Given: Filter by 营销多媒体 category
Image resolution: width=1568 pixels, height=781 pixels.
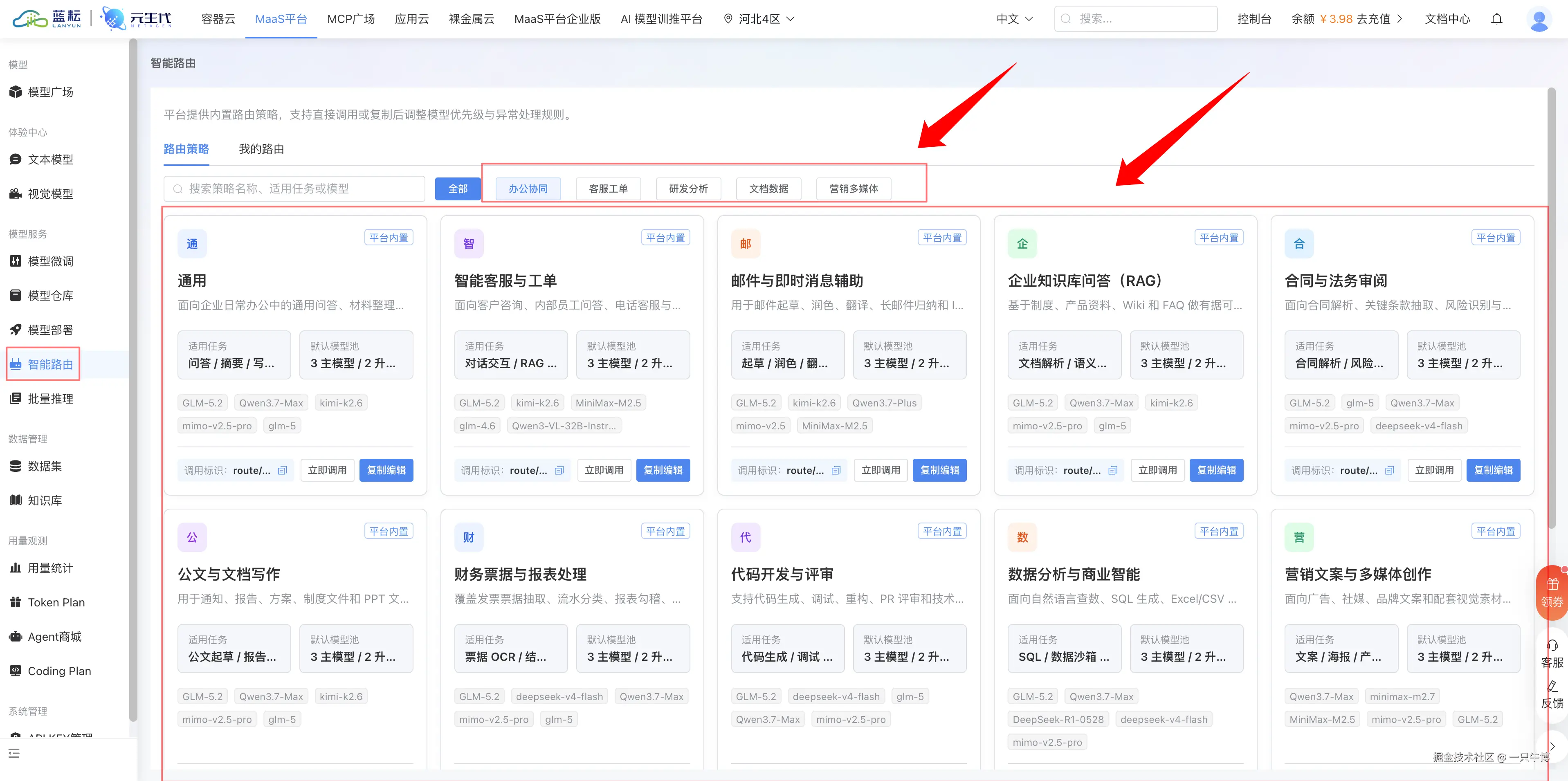Looking at the screenshot, I should click(x=854, y=189).
